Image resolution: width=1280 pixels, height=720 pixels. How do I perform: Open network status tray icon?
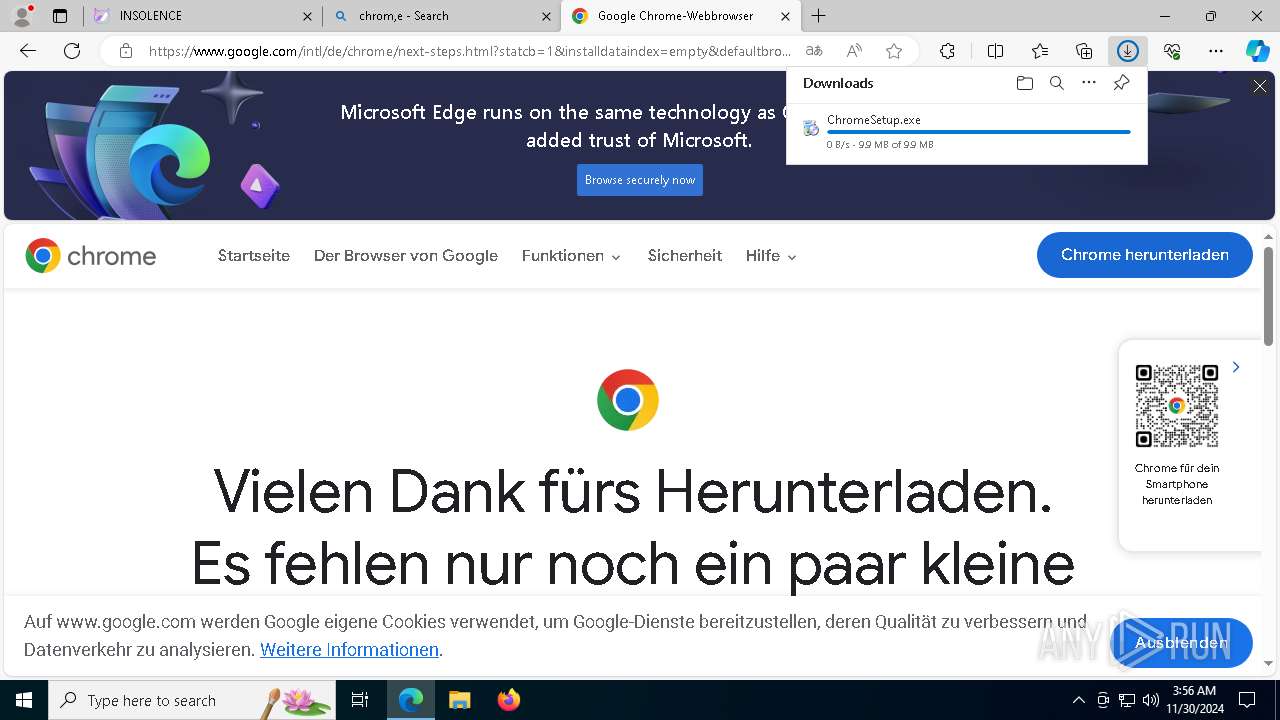[1127, 700]
